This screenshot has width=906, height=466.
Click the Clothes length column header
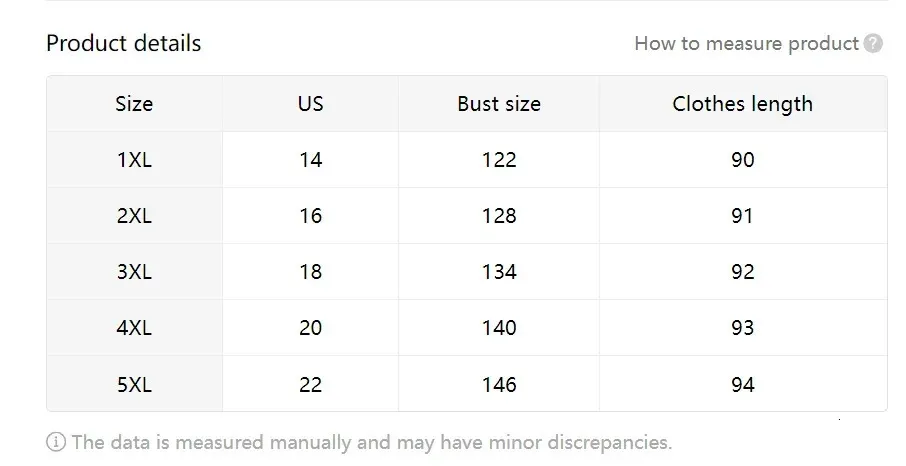[742, 104]
